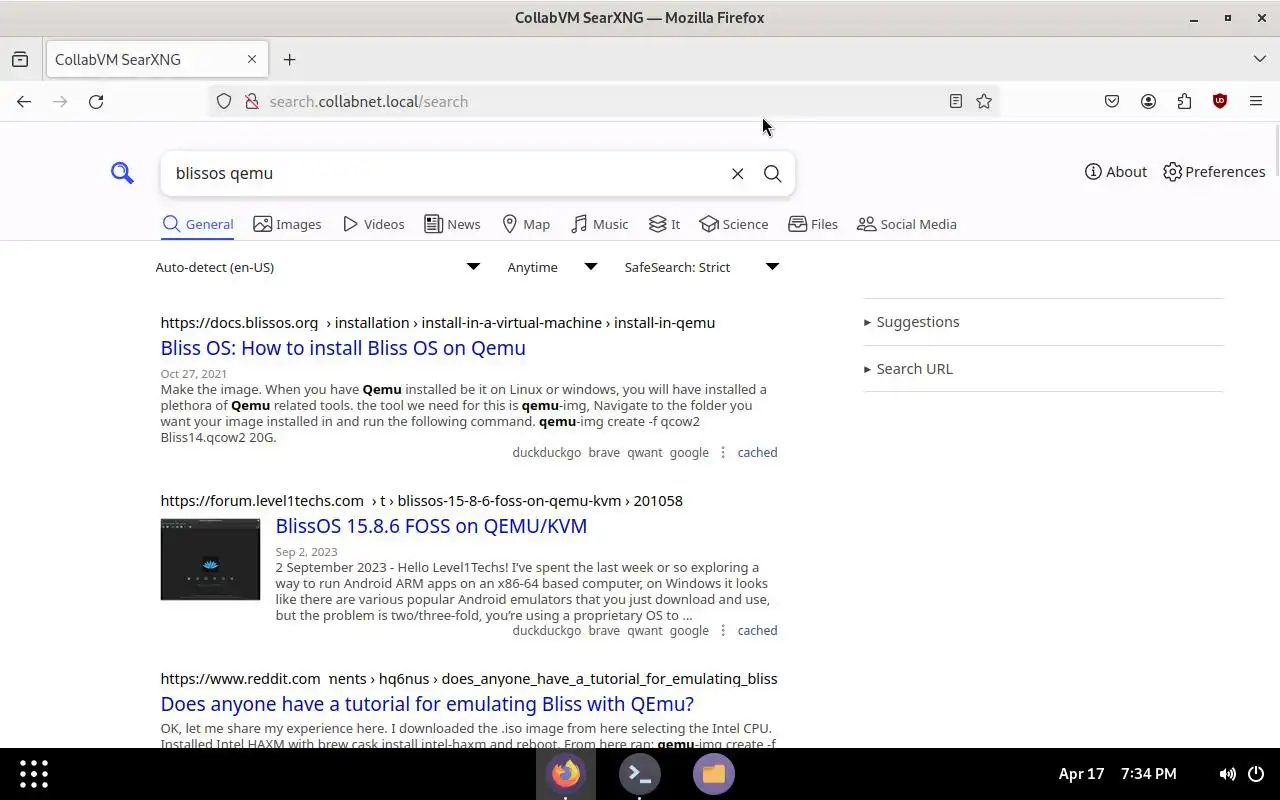1280x800 pixels.
Task: Open power menu in system tray
Action: (x=1256, y=774)
